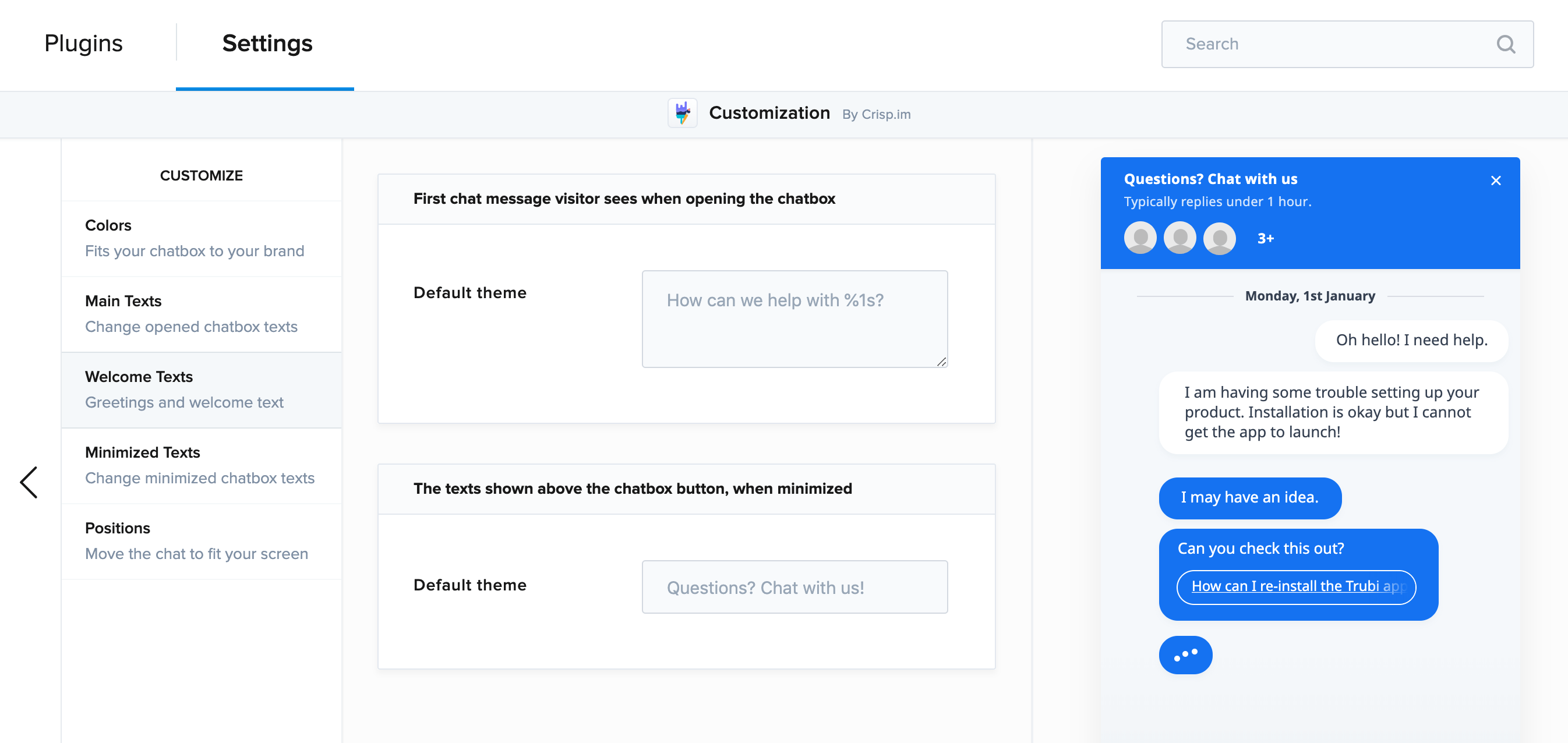This screenshot has width=1568, height=743.
Task: Click 'Default theme' label in minimized texts card
Action: [x=470, y=585]
